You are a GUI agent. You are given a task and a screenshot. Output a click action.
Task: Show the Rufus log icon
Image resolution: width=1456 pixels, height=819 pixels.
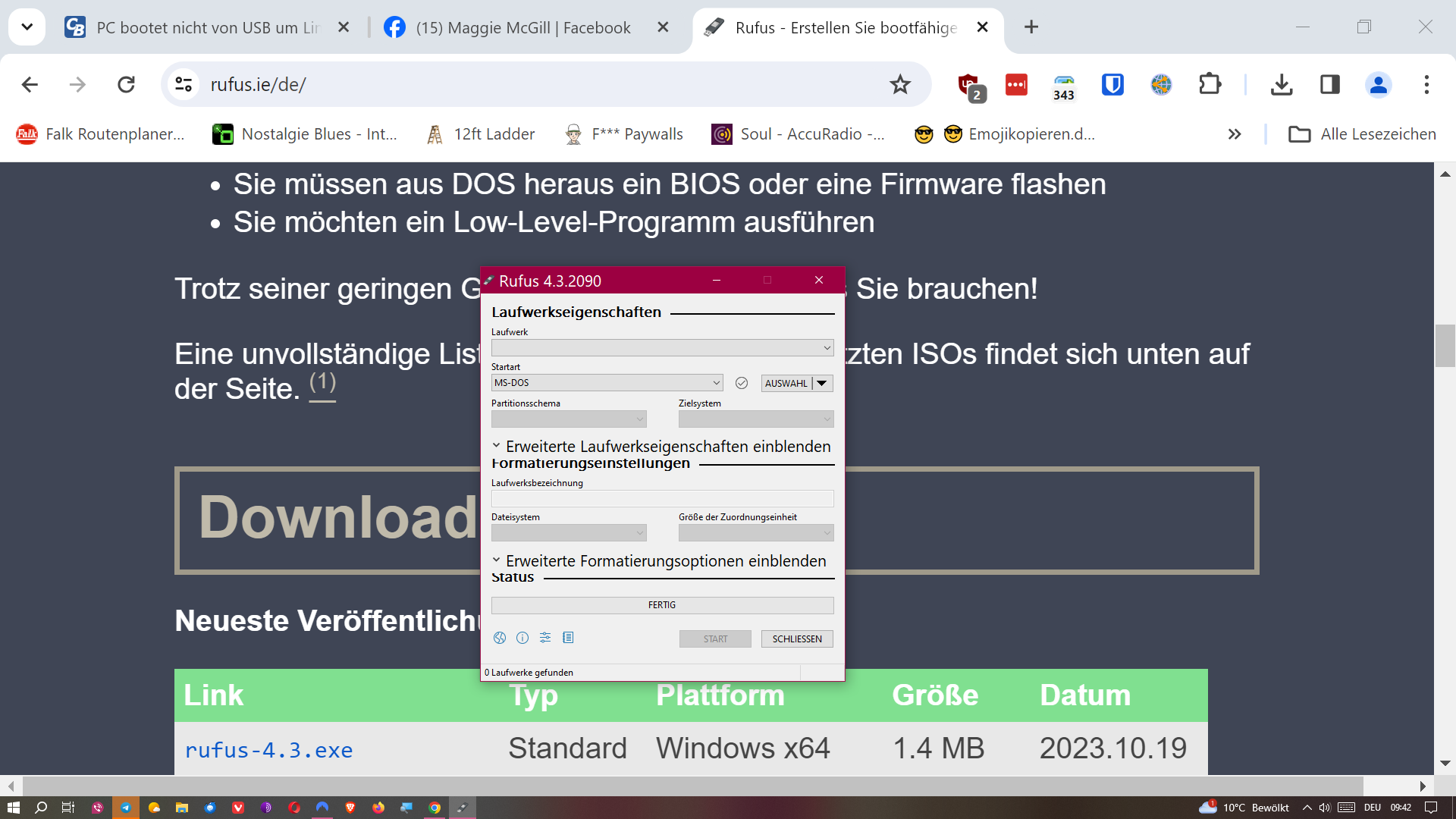[568, 638]
